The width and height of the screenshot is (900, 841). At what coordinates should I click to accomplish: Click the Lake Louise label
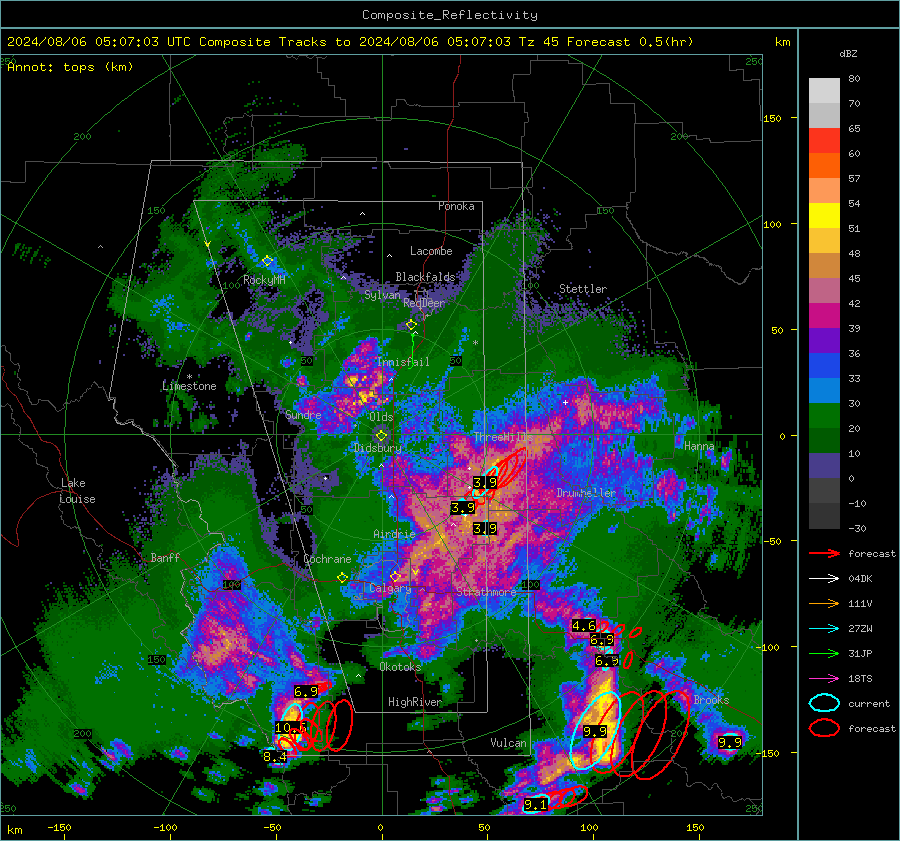[x=77, y=491]
